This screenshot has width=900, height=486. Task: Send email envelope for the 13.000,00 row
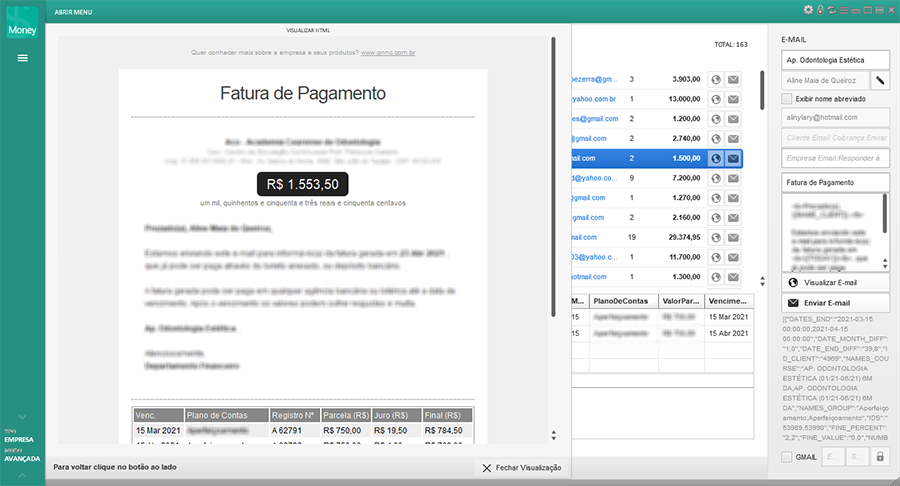733,99
